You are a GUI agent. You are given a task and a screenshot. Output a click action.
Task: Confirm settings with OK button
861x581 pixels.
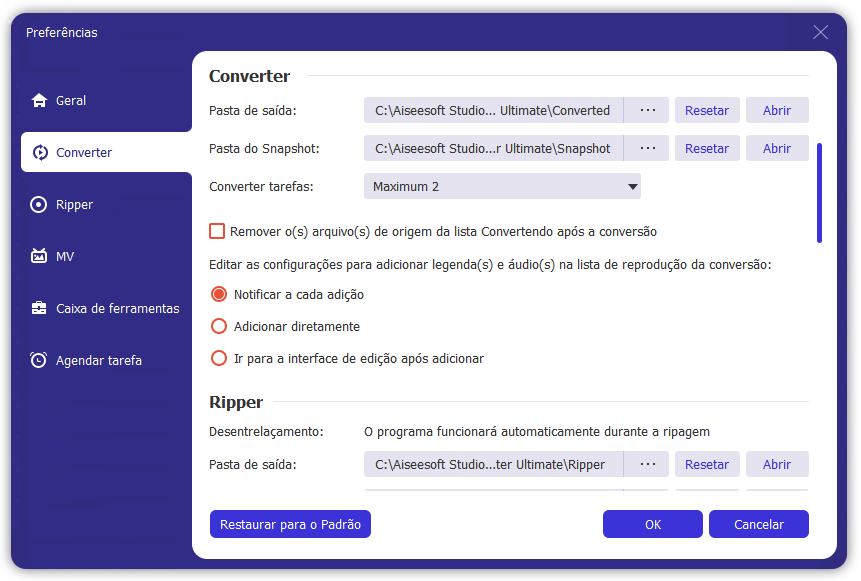click(652, 524)
